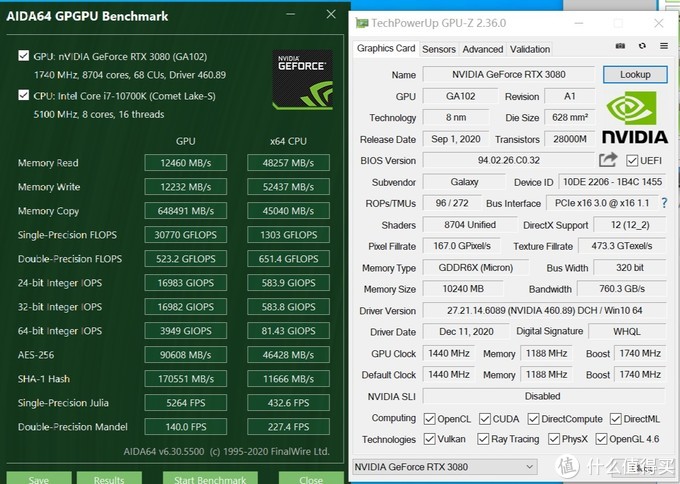Toggle the OpenCL checkbox
This screenshot has height=484, width=680.
click(x=429, y=419)
